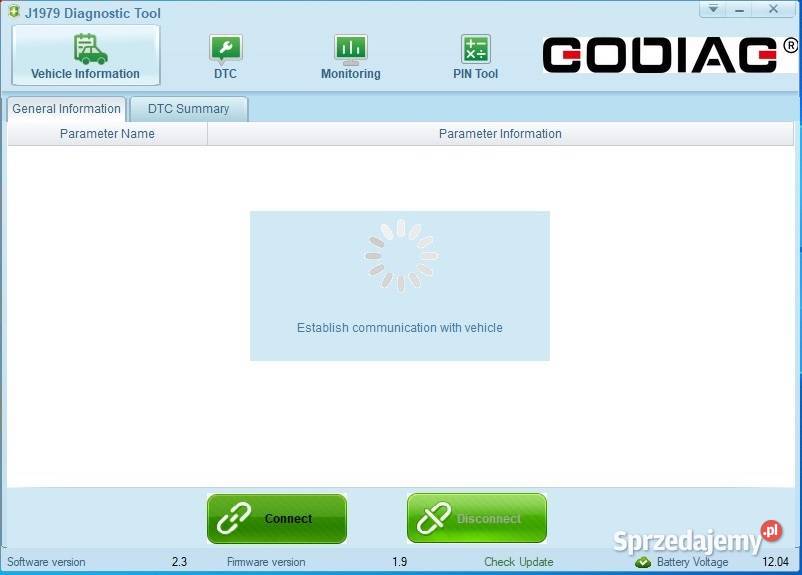Click the 'Battery Voltage' status label

pyautogui.click(x=692, y=562)
